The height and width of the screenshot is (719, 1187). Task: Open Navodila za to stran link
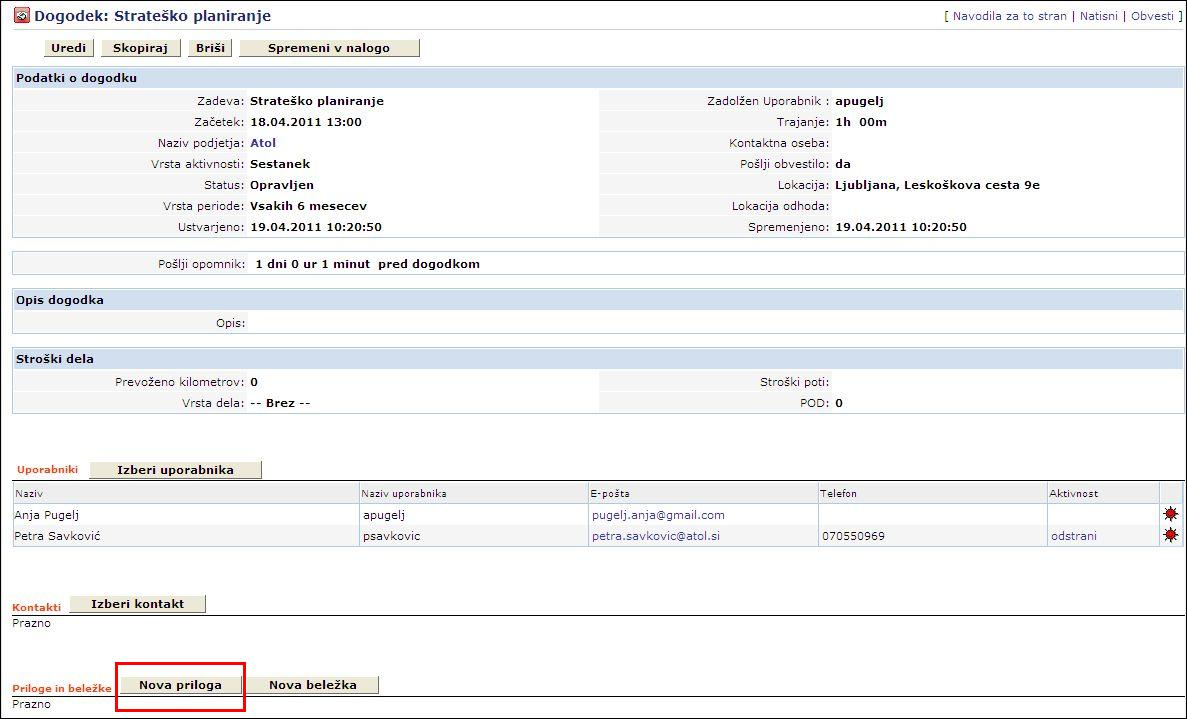(1009, 17)
